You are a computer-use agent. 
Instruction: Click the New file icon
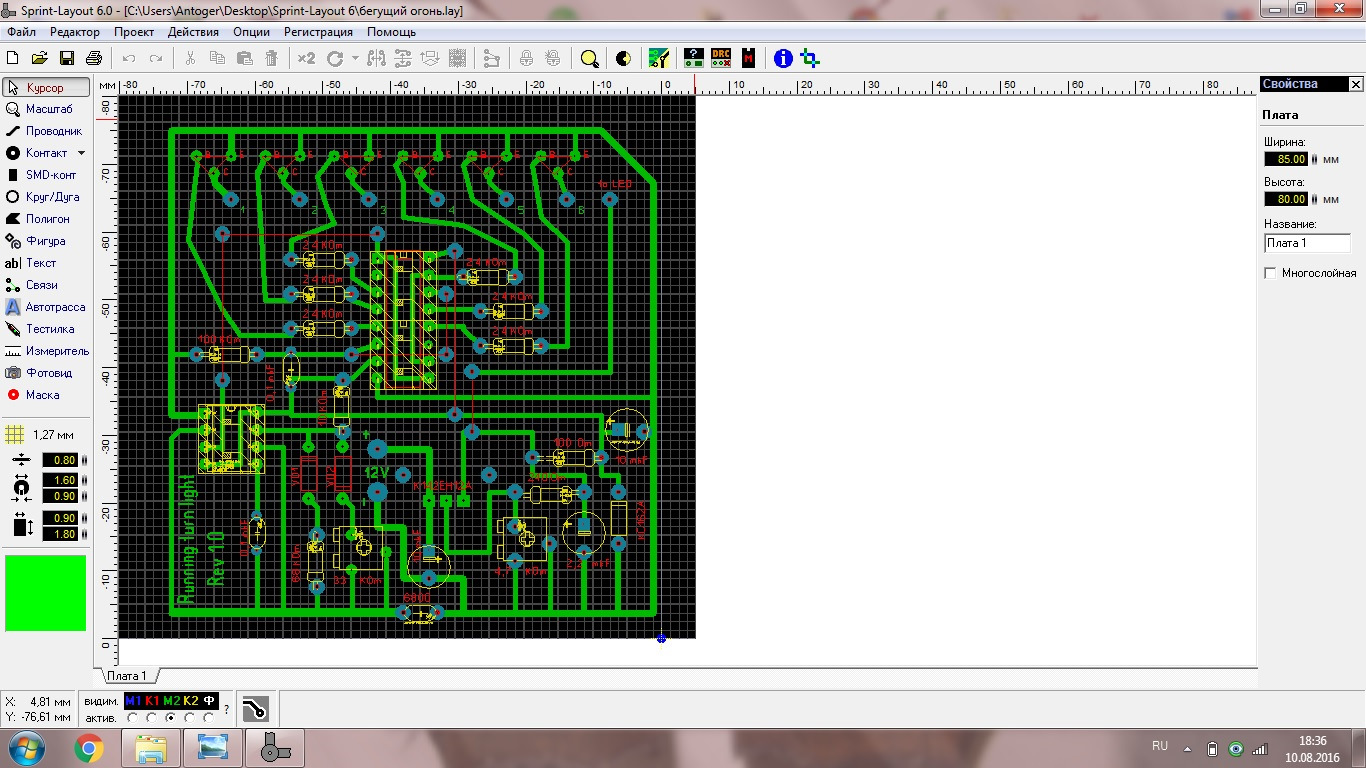point(14,58)
